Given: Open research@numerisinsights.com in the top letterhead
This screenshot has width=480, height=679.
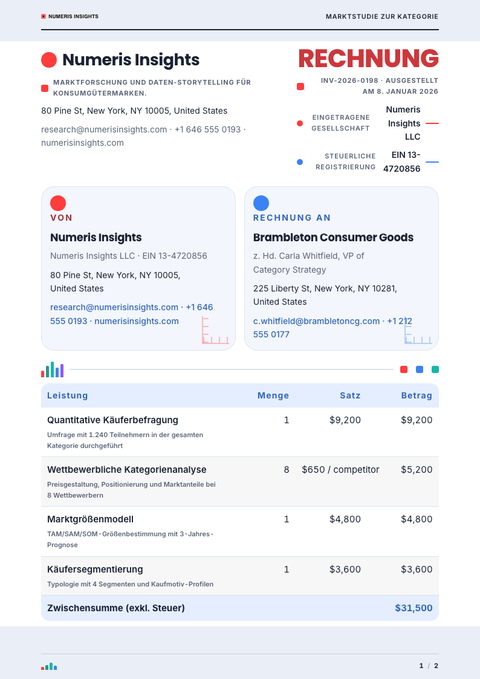Looking at the screenshot, I should pyautogui.click(x=104, y=129).
